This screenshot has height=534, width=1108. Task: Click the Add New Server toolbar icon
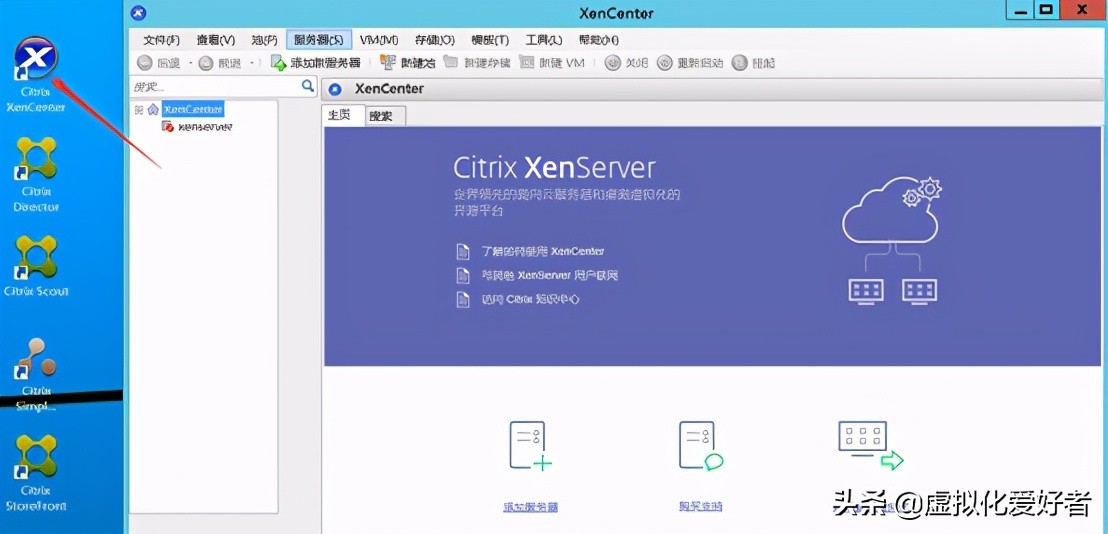coord(279,63)
